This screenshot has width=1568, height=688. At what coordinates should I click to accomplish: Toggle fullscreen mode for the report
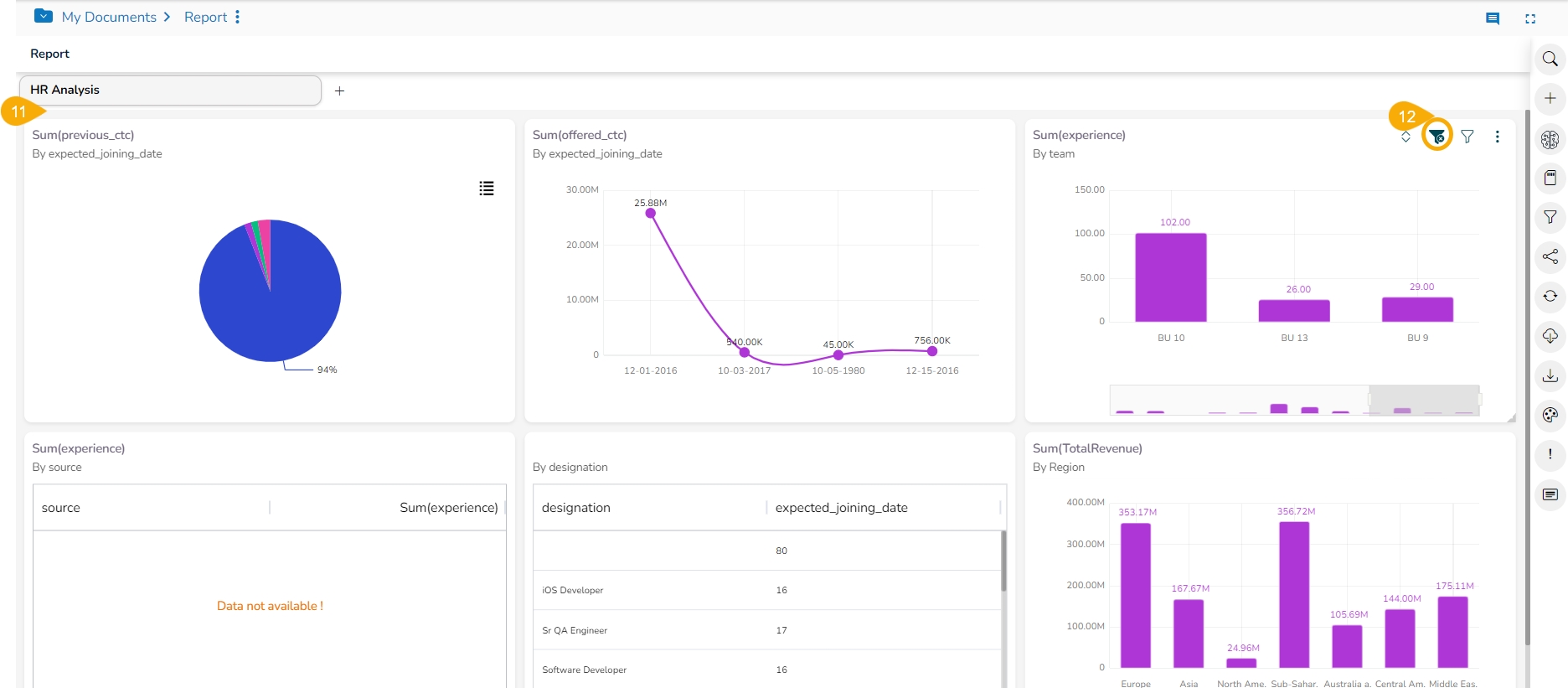coord(1529,18)
